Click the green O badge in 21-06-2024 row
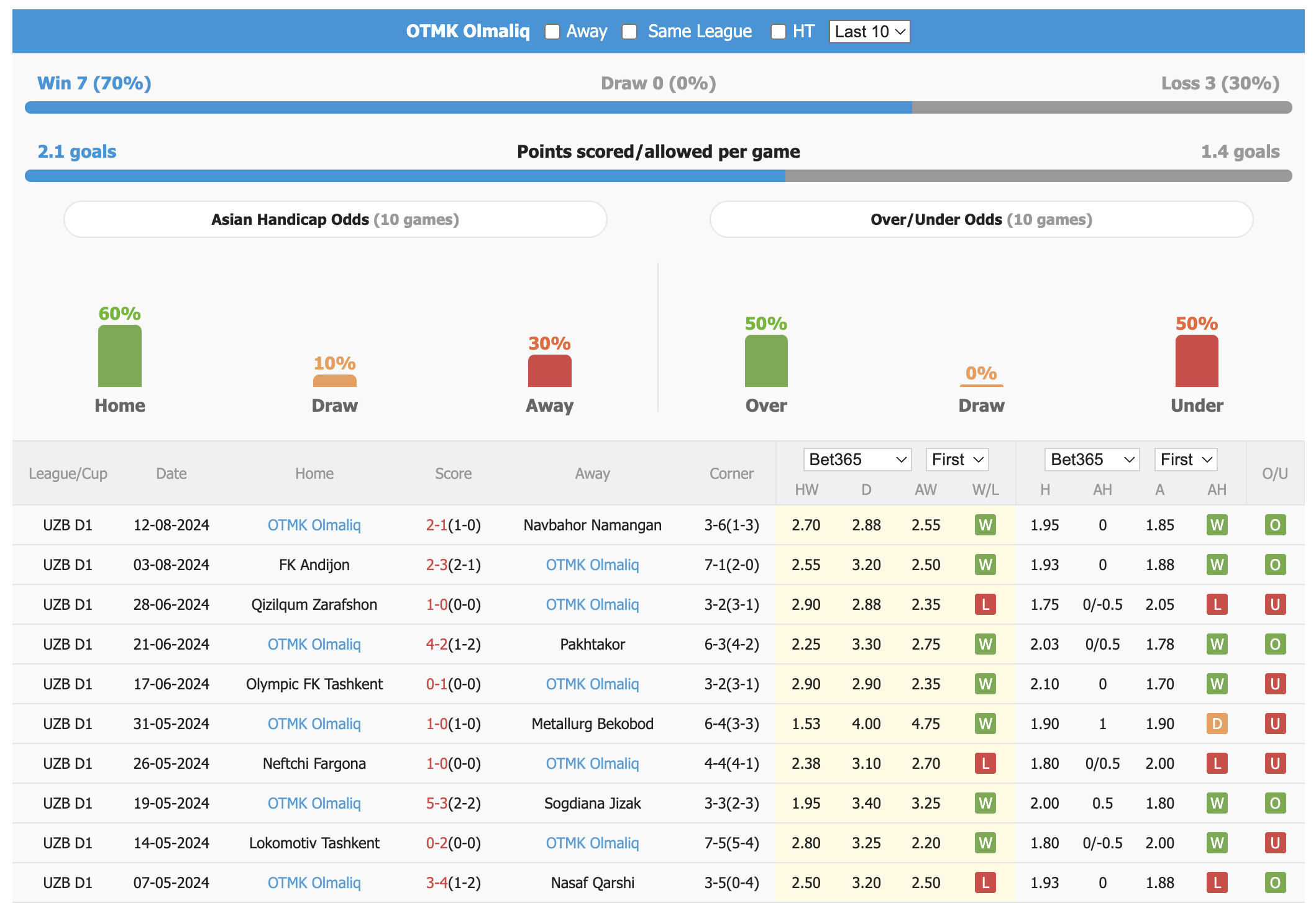1316x903 pixels. point(1275,644)
